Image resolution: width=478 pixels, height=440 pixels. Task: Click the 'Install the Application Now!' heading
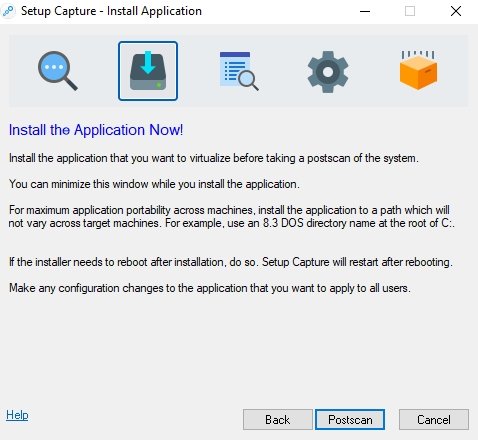pyautogui.click(x=96, y=130)
